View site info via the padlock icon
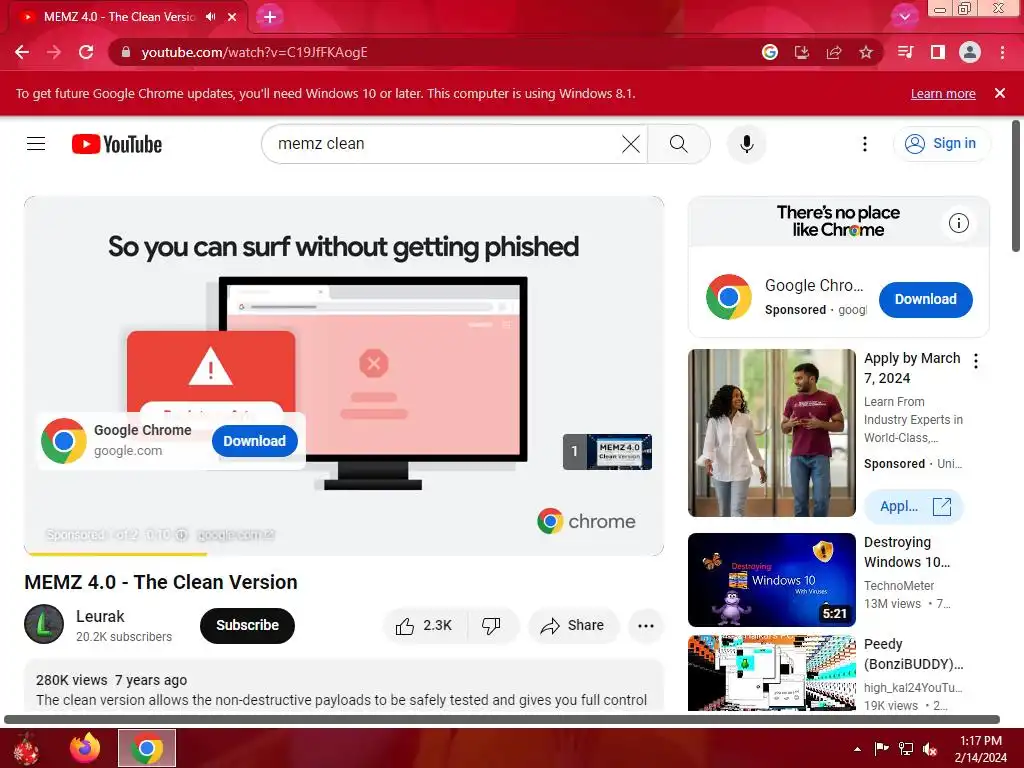 click(x=125, y=52)
